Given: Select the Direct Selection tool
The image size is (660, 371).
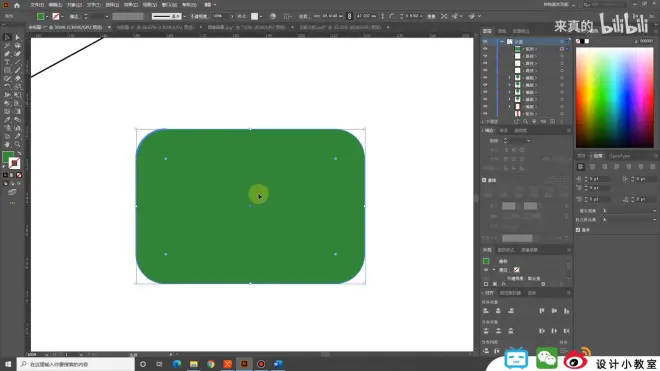Looking at the screenshot, I should (x=18, y=37).
